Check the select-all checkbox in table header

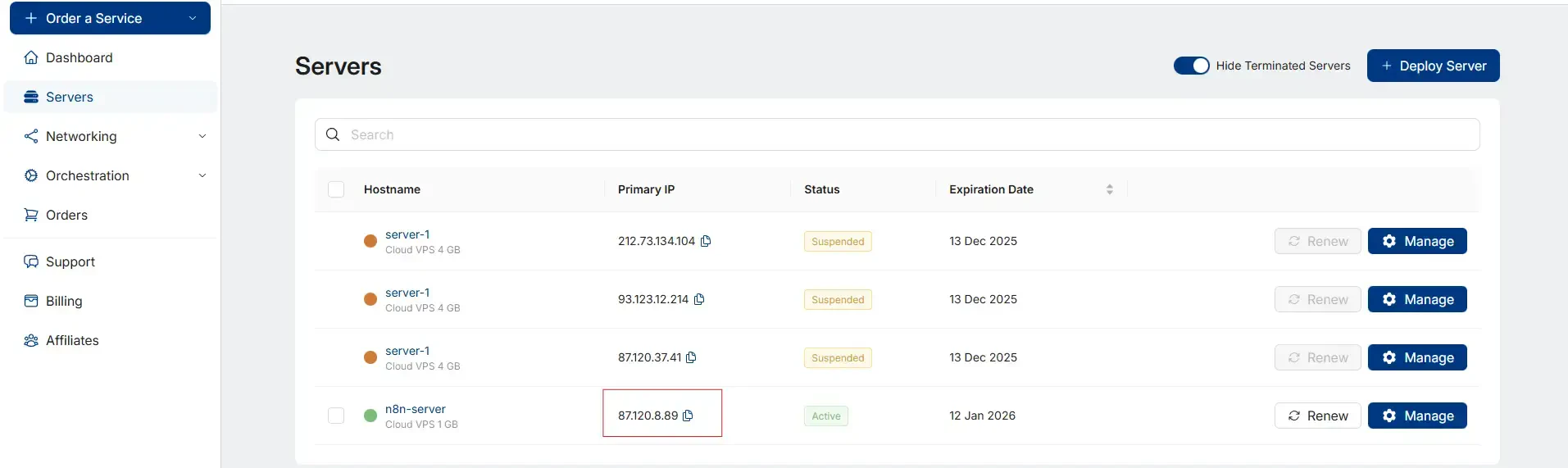(x=336, y=189)
